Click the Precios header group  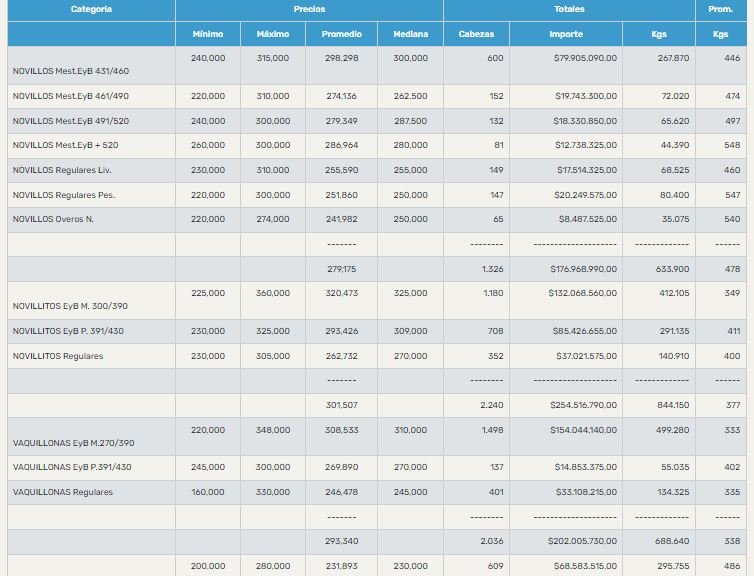pyautogui.click(x=309, y=9)
